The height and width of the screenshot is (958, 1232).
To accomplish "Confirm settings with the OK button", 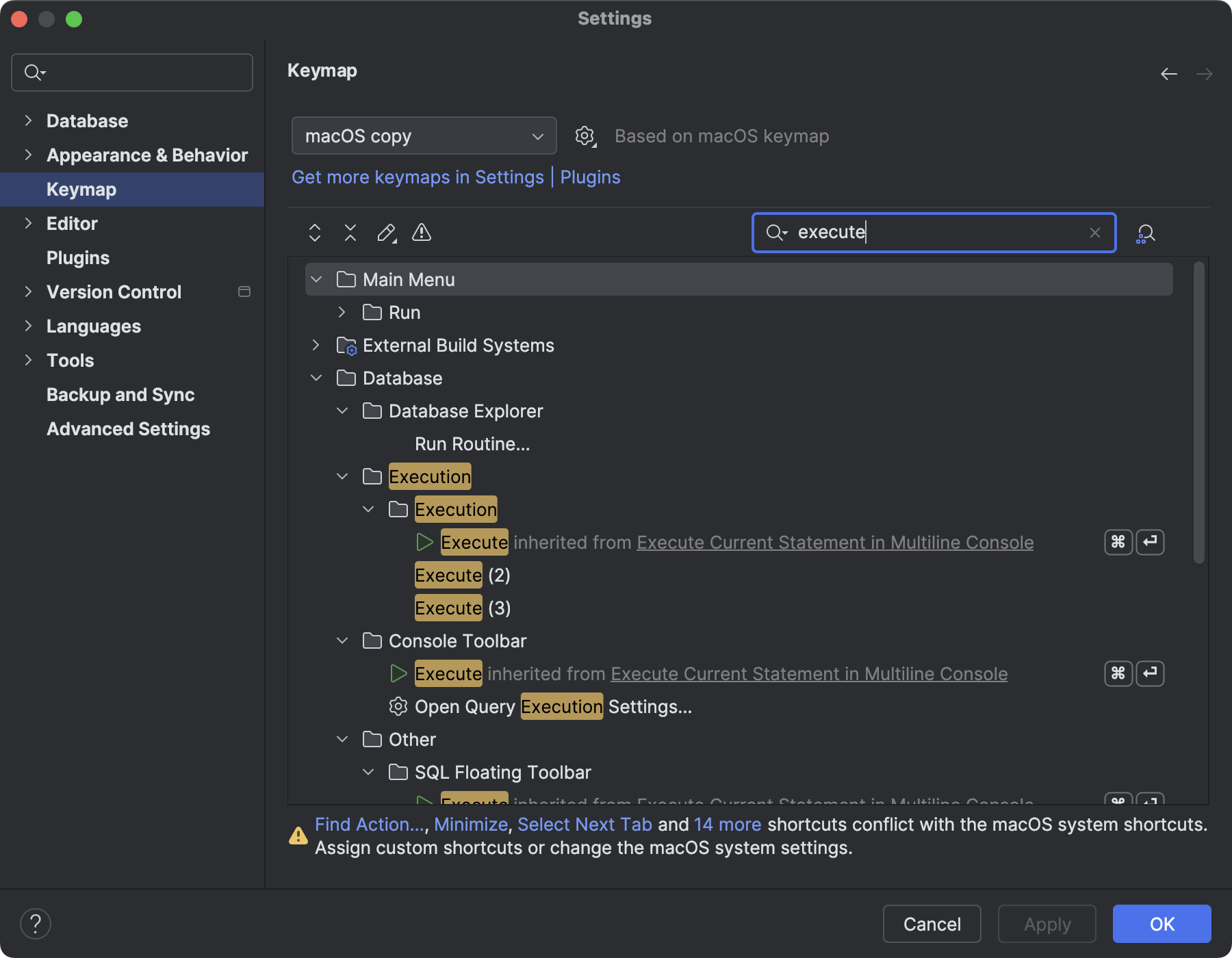I will 1162,924.
